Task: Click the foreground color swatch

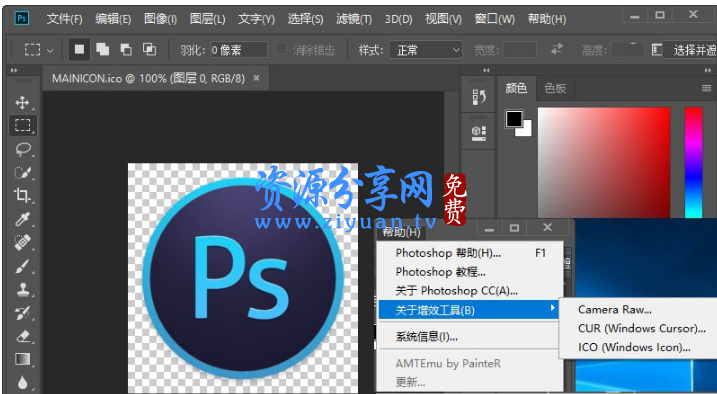Action: (514, 119)
